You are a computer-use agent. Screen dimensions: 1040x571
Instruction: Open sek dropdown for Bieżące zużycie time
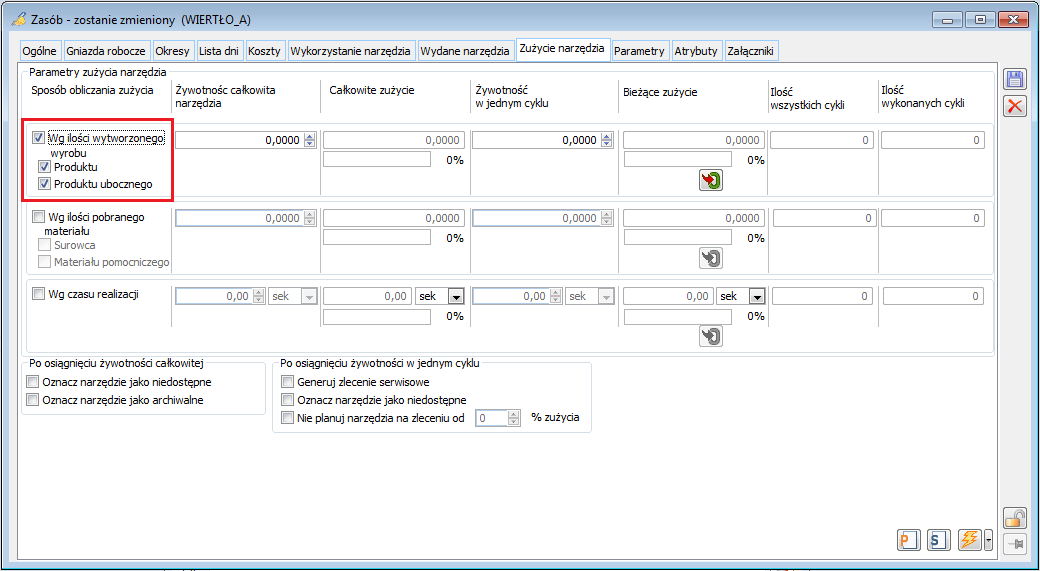tap(757, 296)
